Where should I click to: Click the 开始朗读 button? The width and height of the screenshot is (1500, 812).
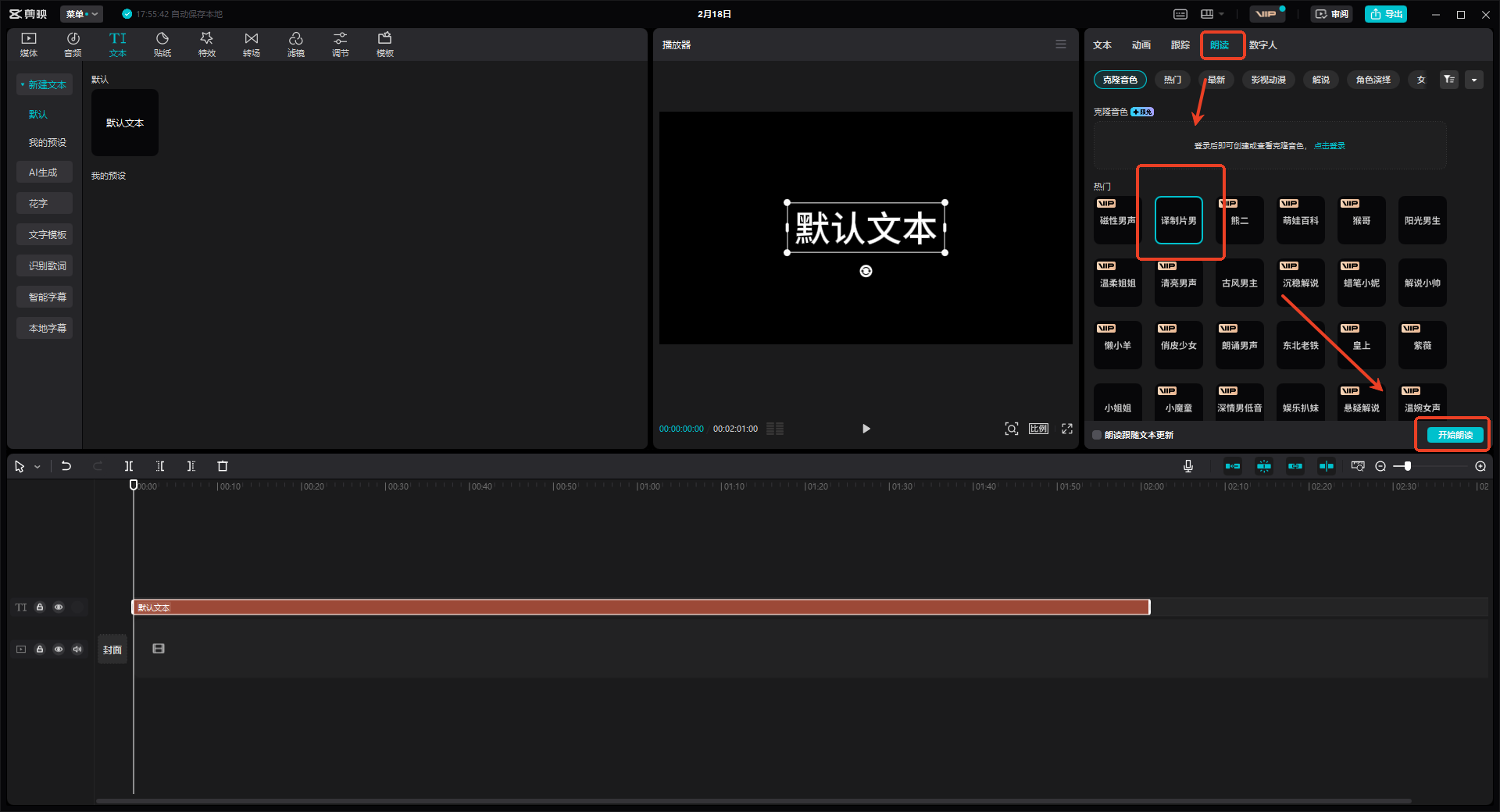[1455, 435]
